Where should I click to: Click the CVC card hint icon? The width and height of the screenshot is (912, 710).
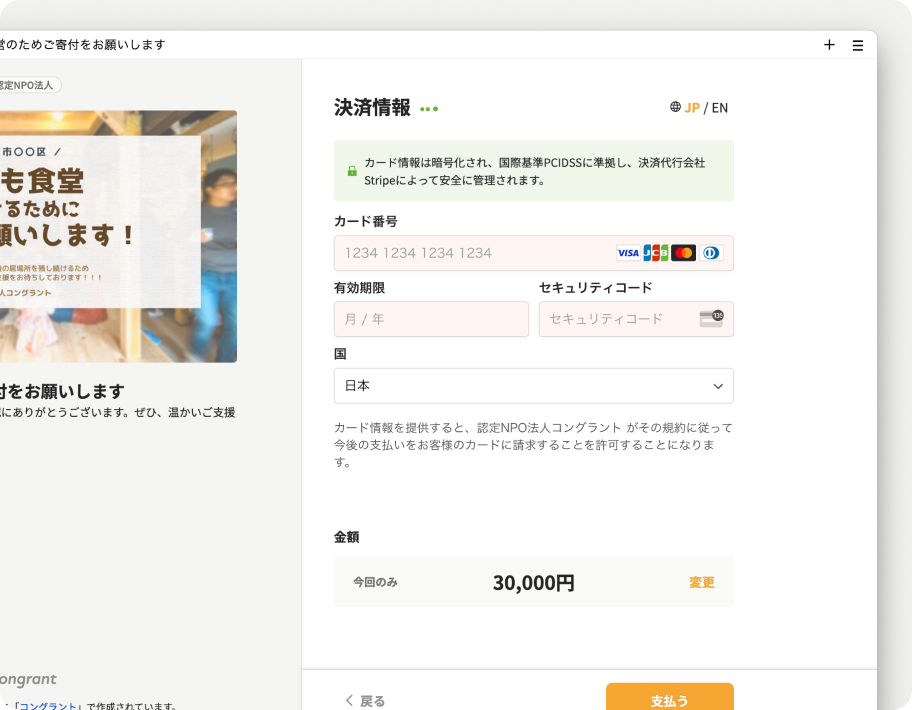(711, 319)
